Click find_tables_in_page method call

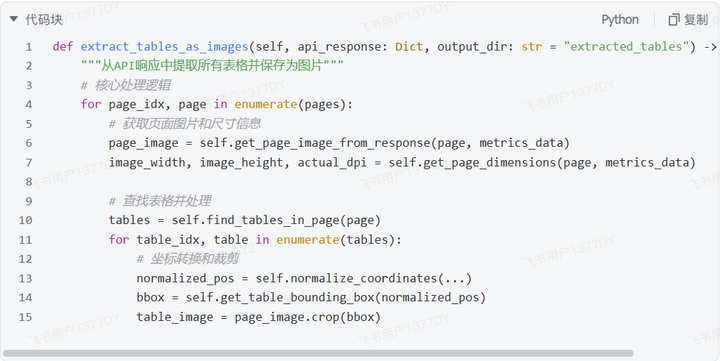[273, 220]
